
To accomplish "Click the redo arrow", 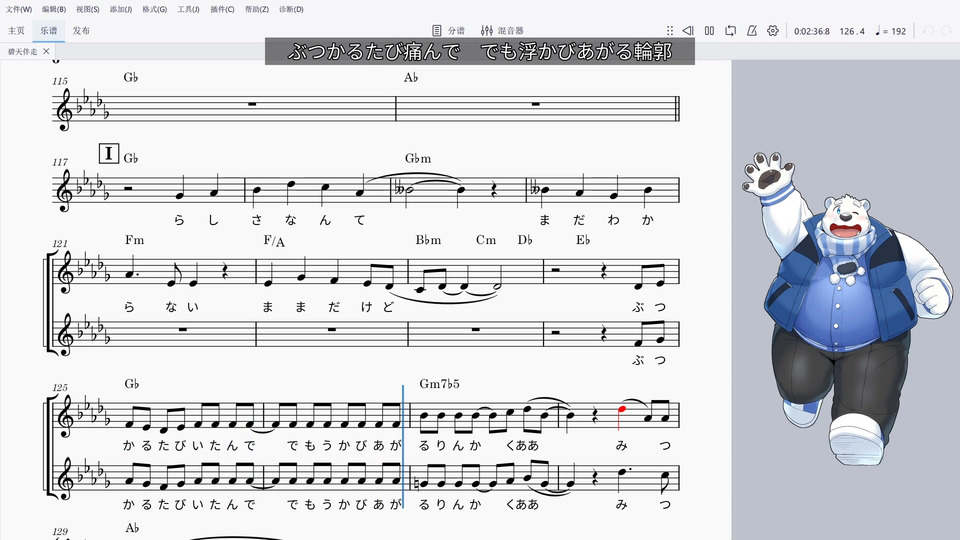I will click(x=947, y=31).
